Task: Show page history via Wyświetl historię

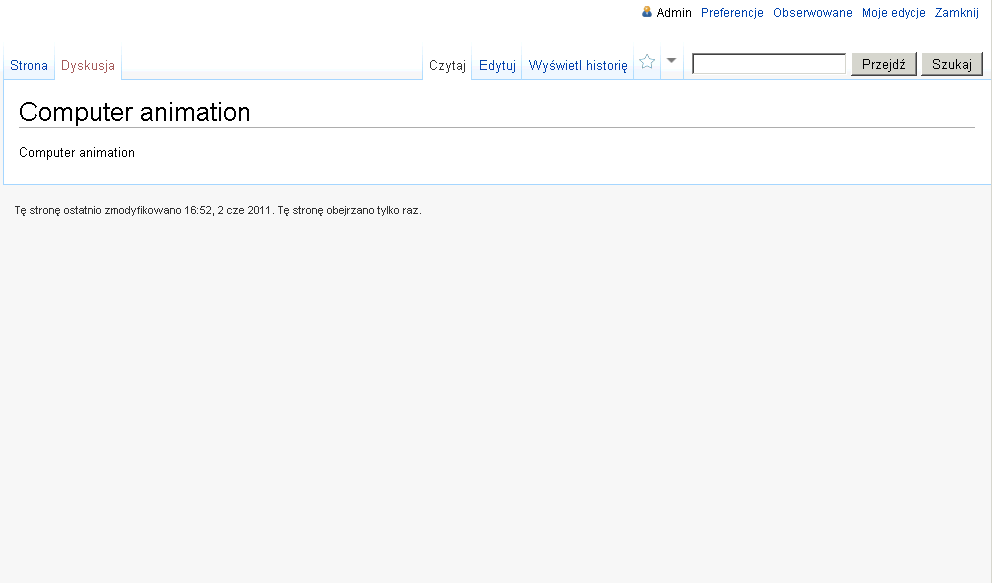Action: click(577, 66)
